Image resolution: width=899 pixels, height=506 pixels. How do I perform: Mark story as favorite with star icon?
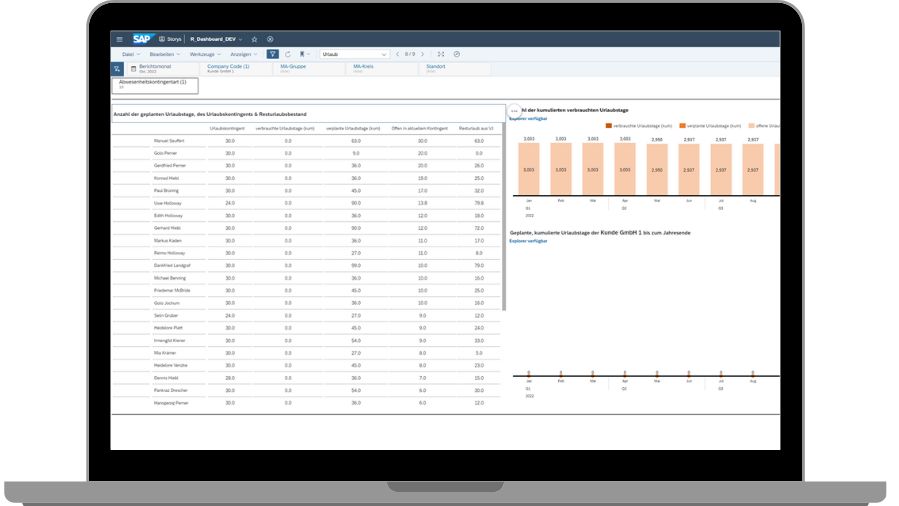pos(255,39)
